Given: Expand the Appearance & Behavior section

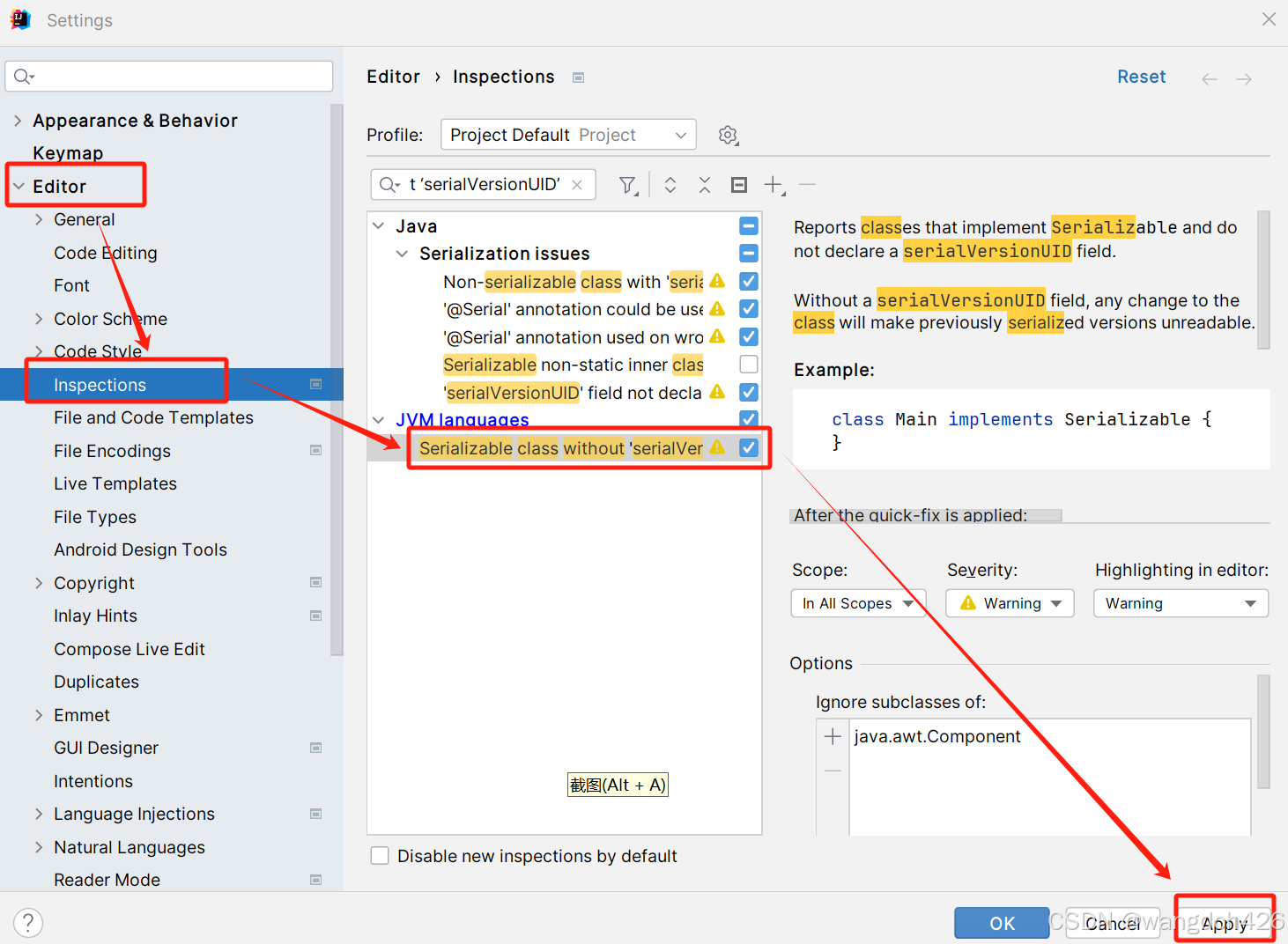Looking at the screenshot, I should pos(18,121).
